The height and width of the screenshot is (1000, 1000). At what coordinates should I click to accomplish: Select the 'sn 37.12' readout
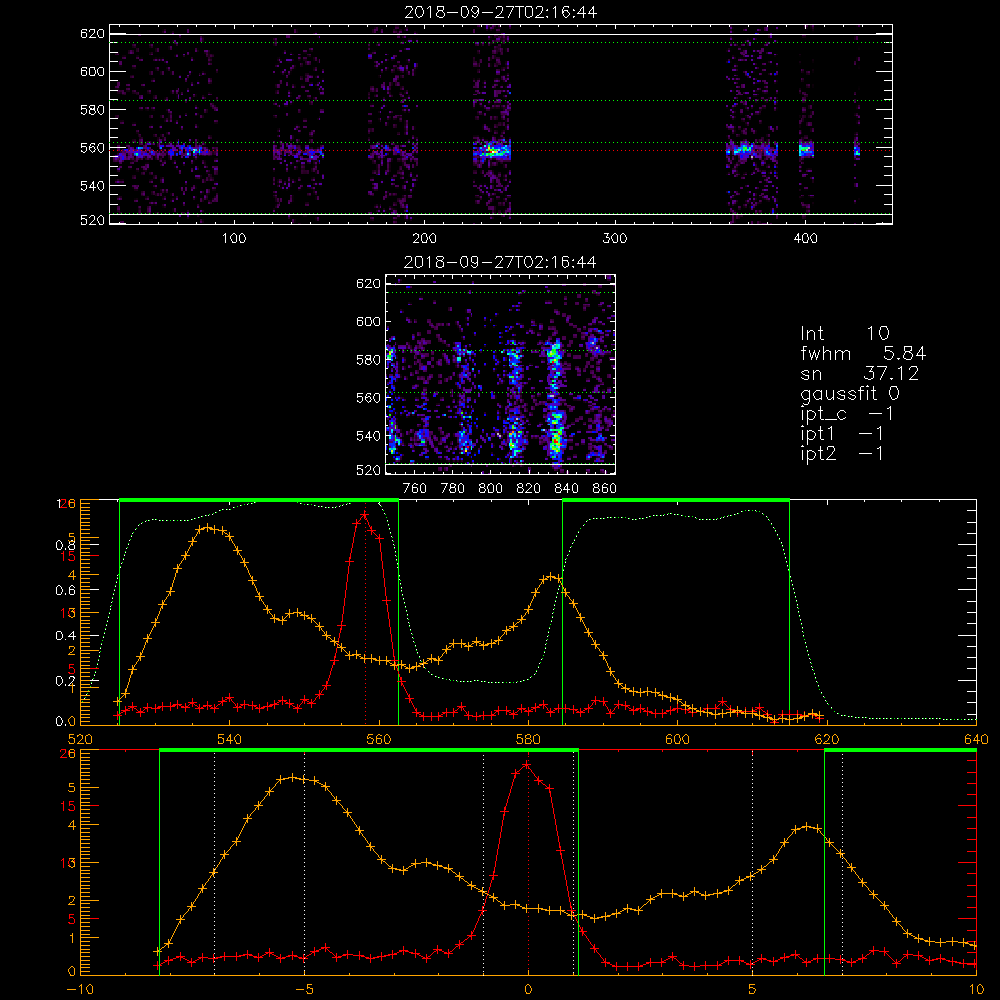[859, 374]
